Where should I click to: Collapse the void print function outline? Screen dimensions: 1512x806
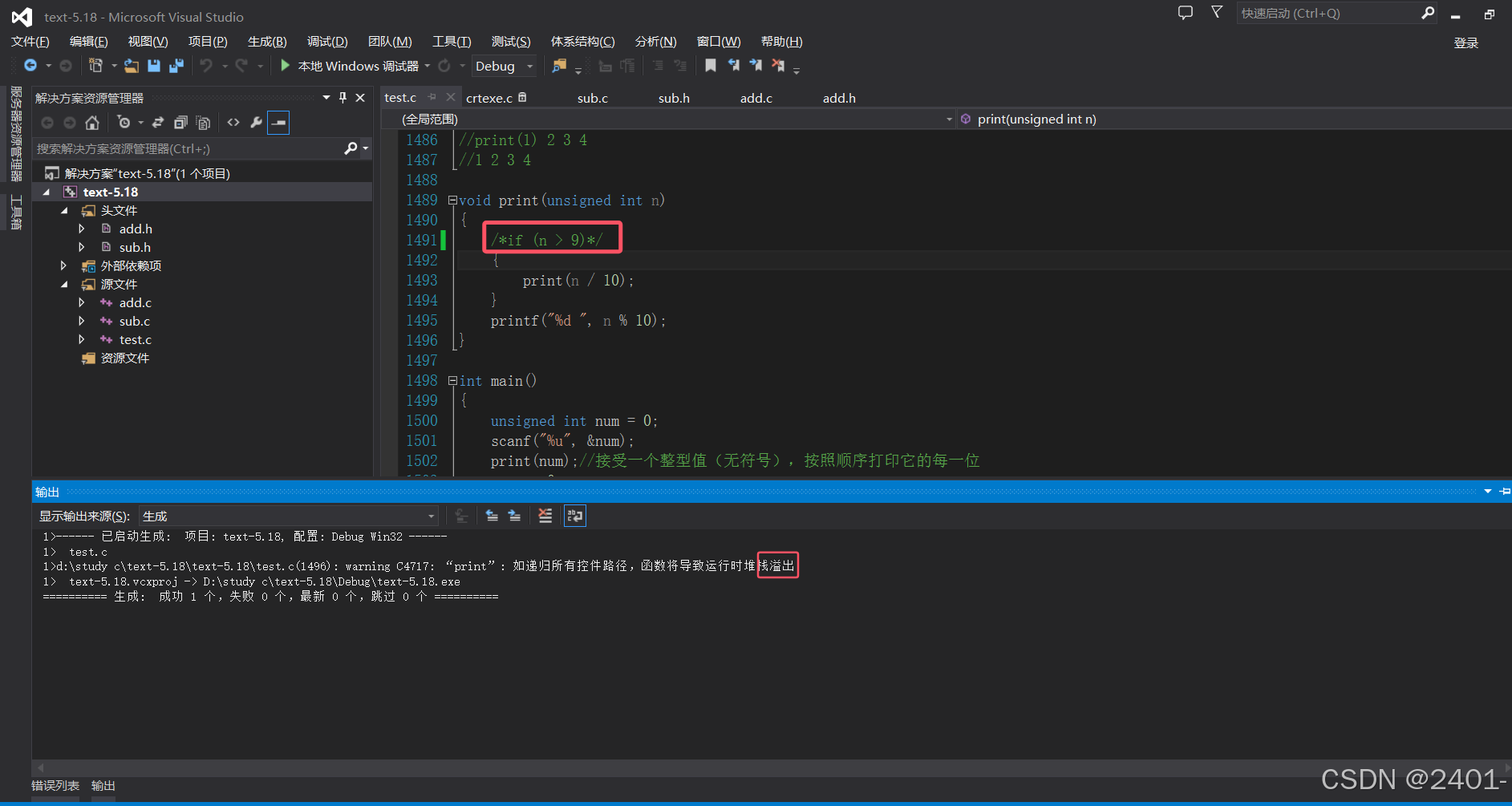[x=452, y=200]
